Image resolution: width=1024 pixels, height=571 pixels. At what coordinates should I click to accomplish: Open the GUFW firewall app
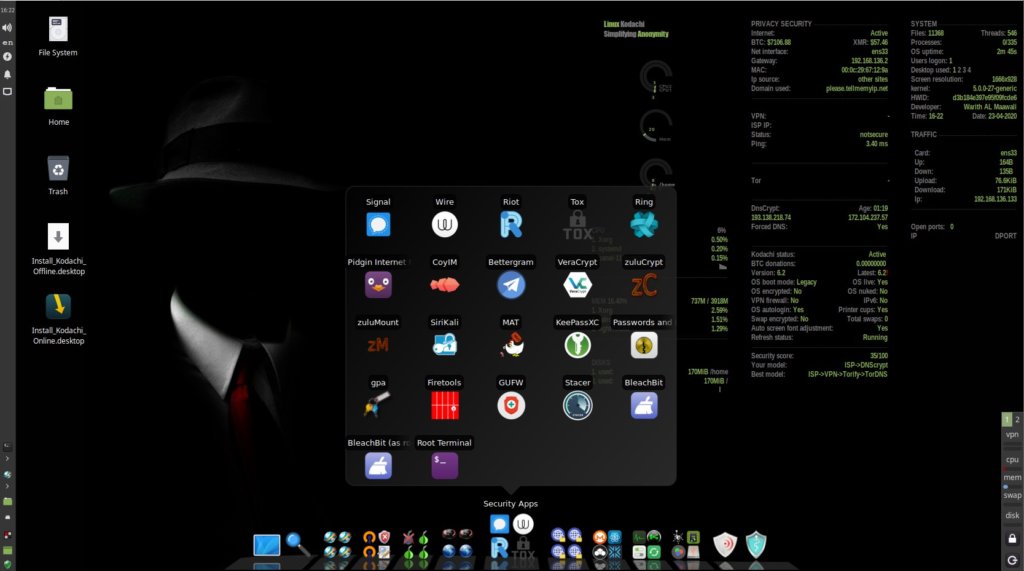coord(511,405)
